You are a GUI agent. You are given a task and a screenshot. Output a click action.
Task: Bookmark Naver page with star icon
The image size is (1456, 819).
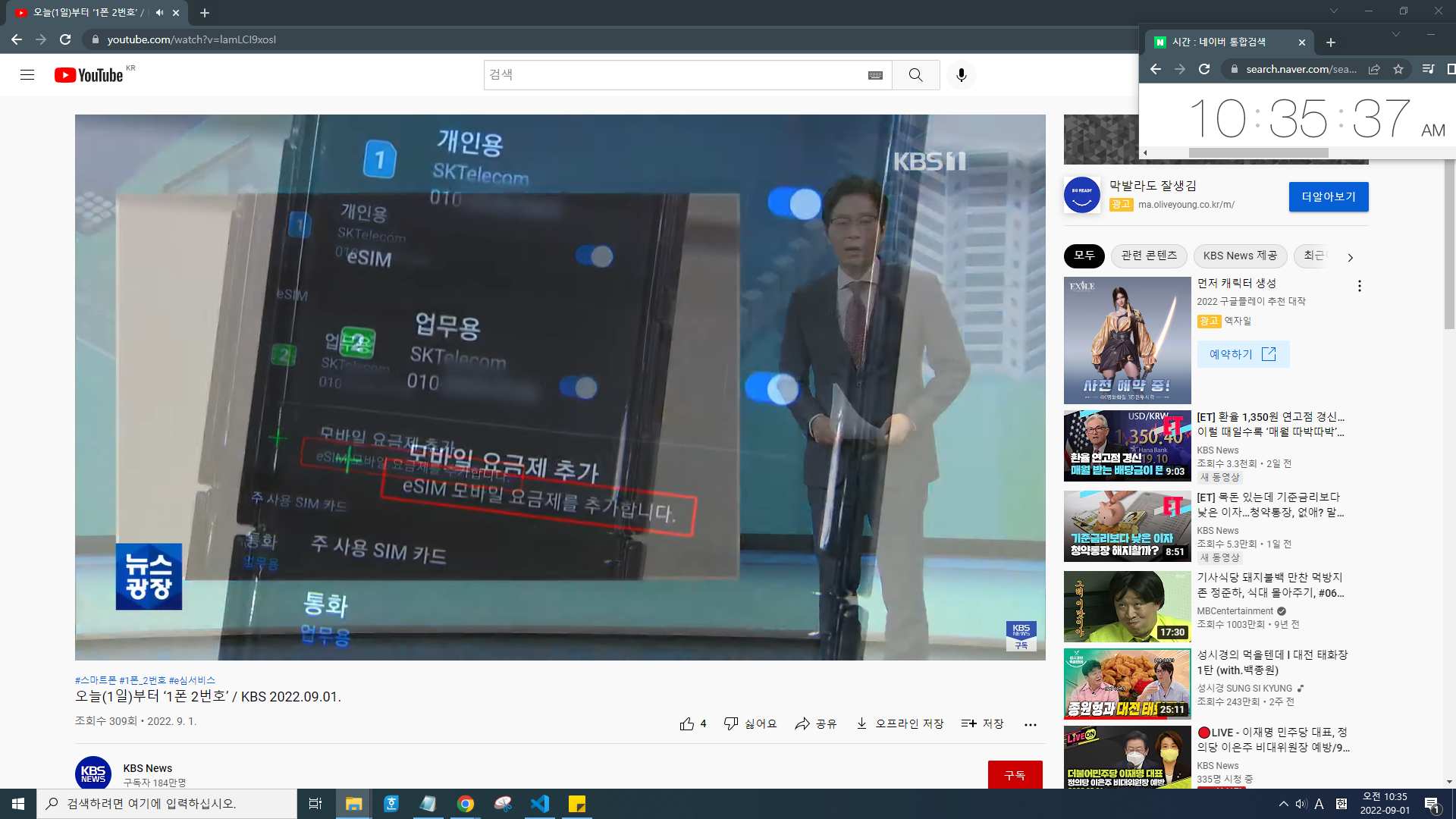pos(1398,69)
